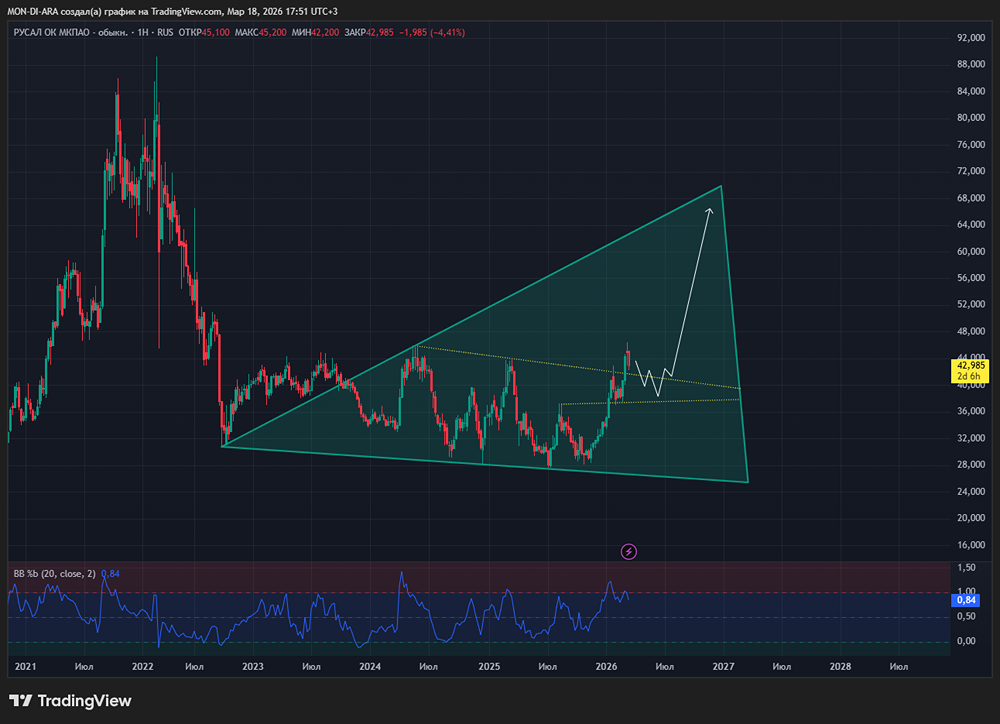
Task: Click the purple lightning event icon
Action: click(628, 551)
